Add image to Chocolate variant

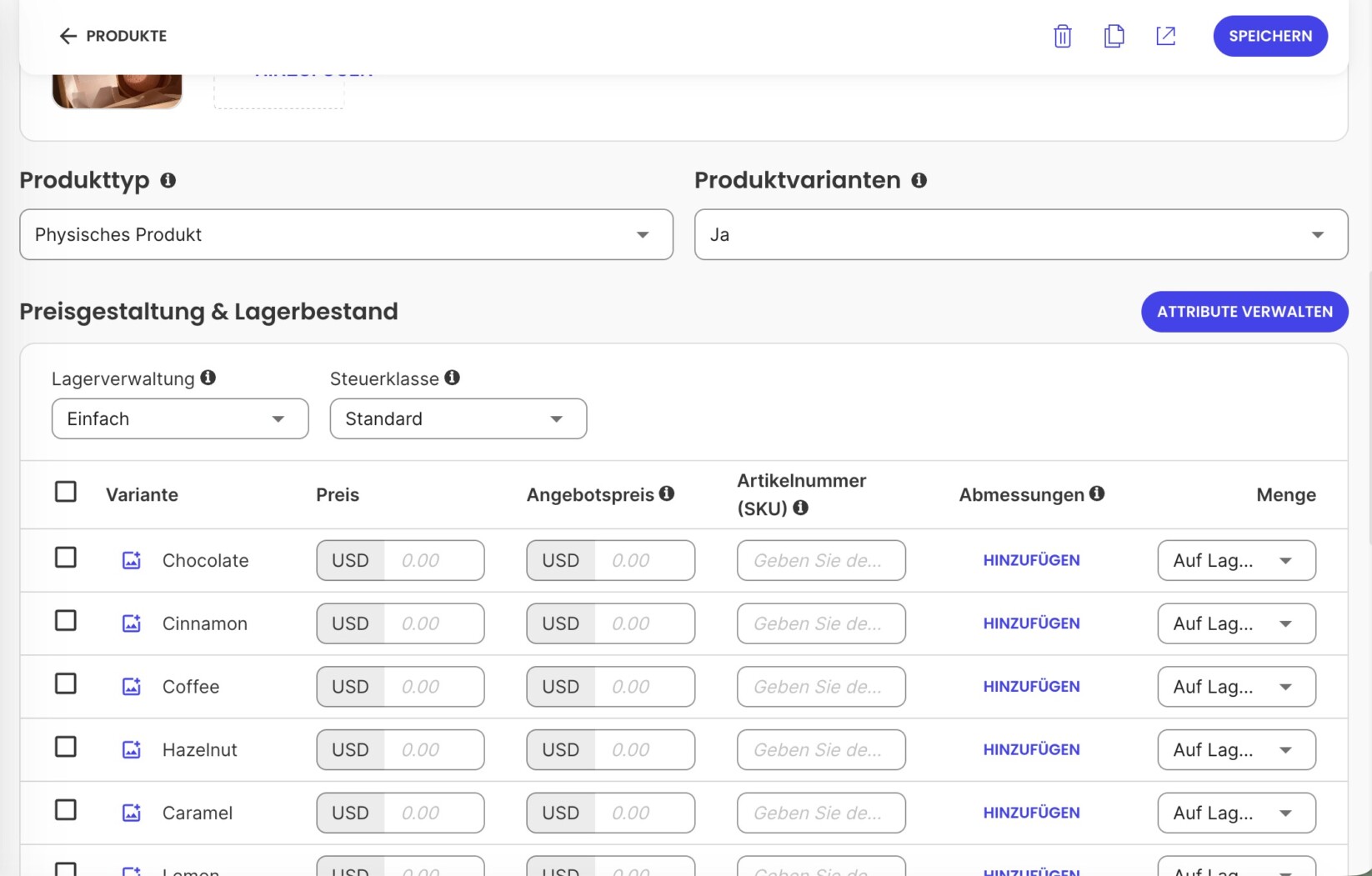[x=132, y=560]
